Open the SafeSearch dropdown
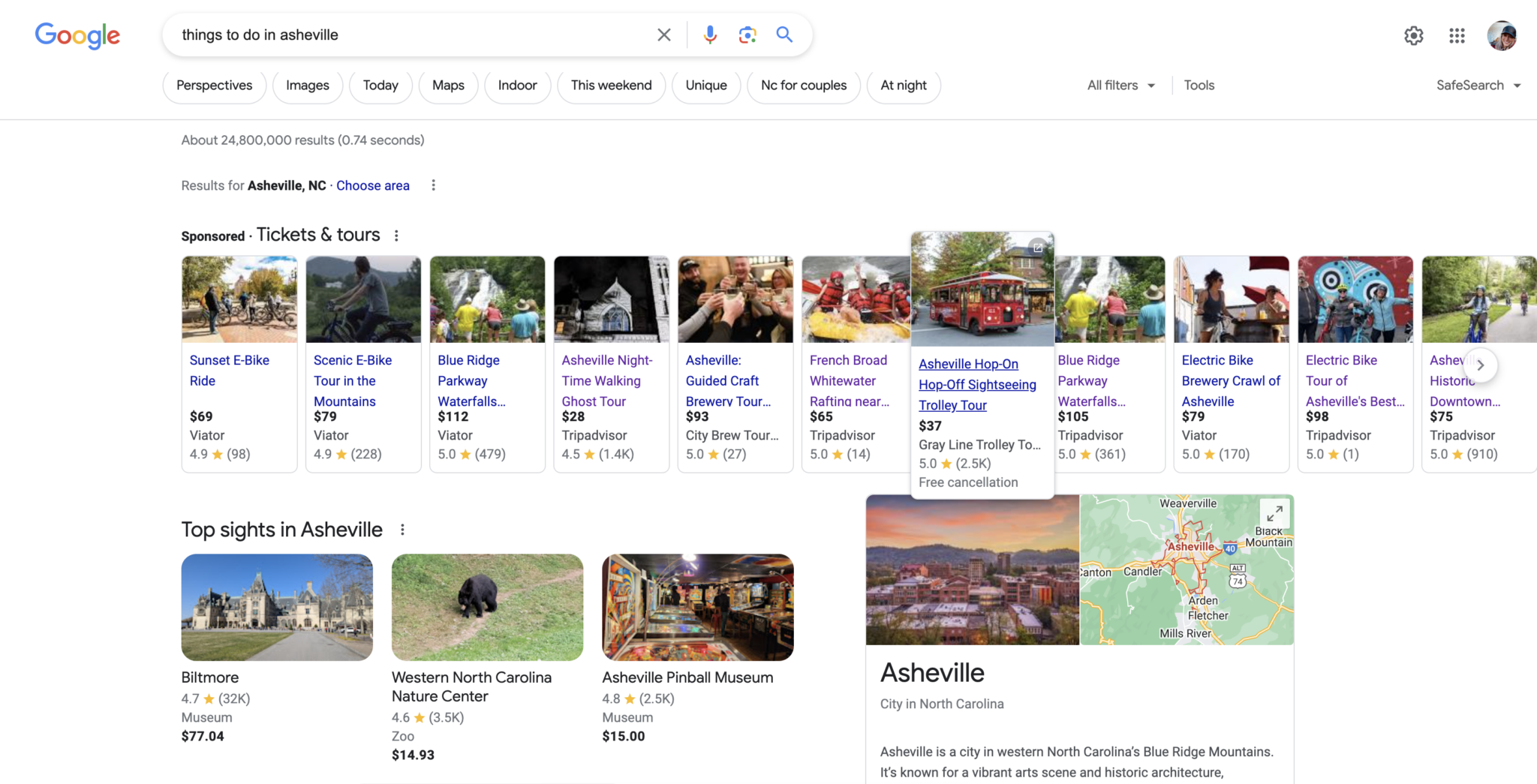Screen dimensions: 1537x784 [1477, 85]
